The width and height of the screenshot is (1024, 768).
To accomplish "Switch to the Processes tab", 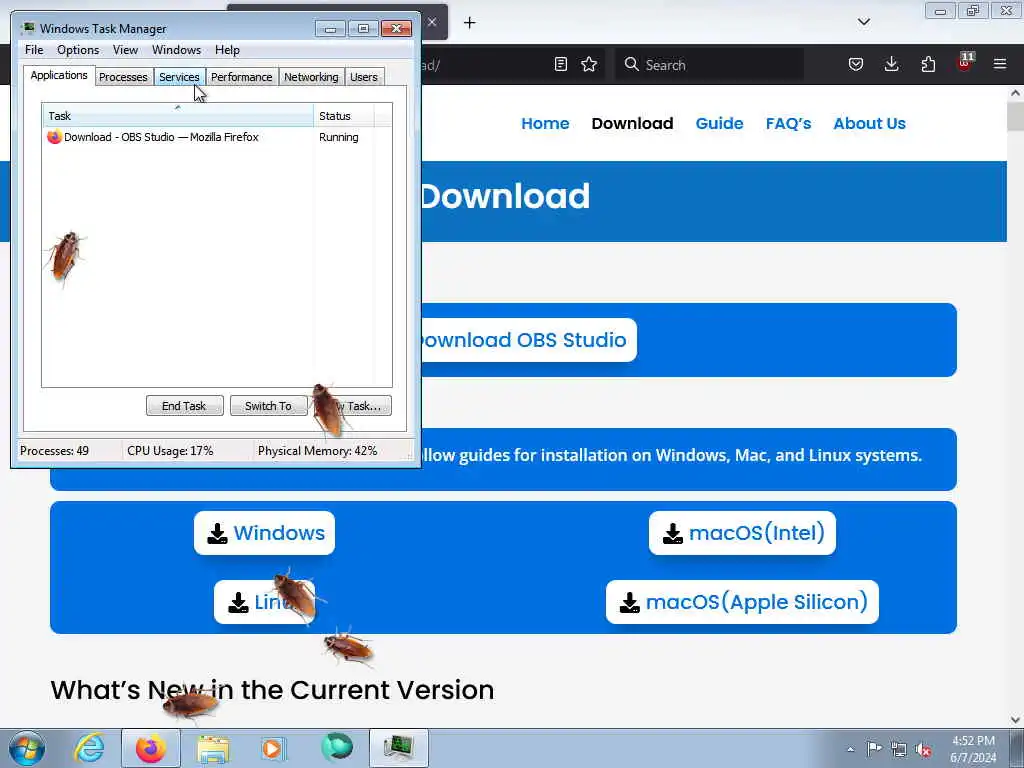I will (x=123, y=77).
